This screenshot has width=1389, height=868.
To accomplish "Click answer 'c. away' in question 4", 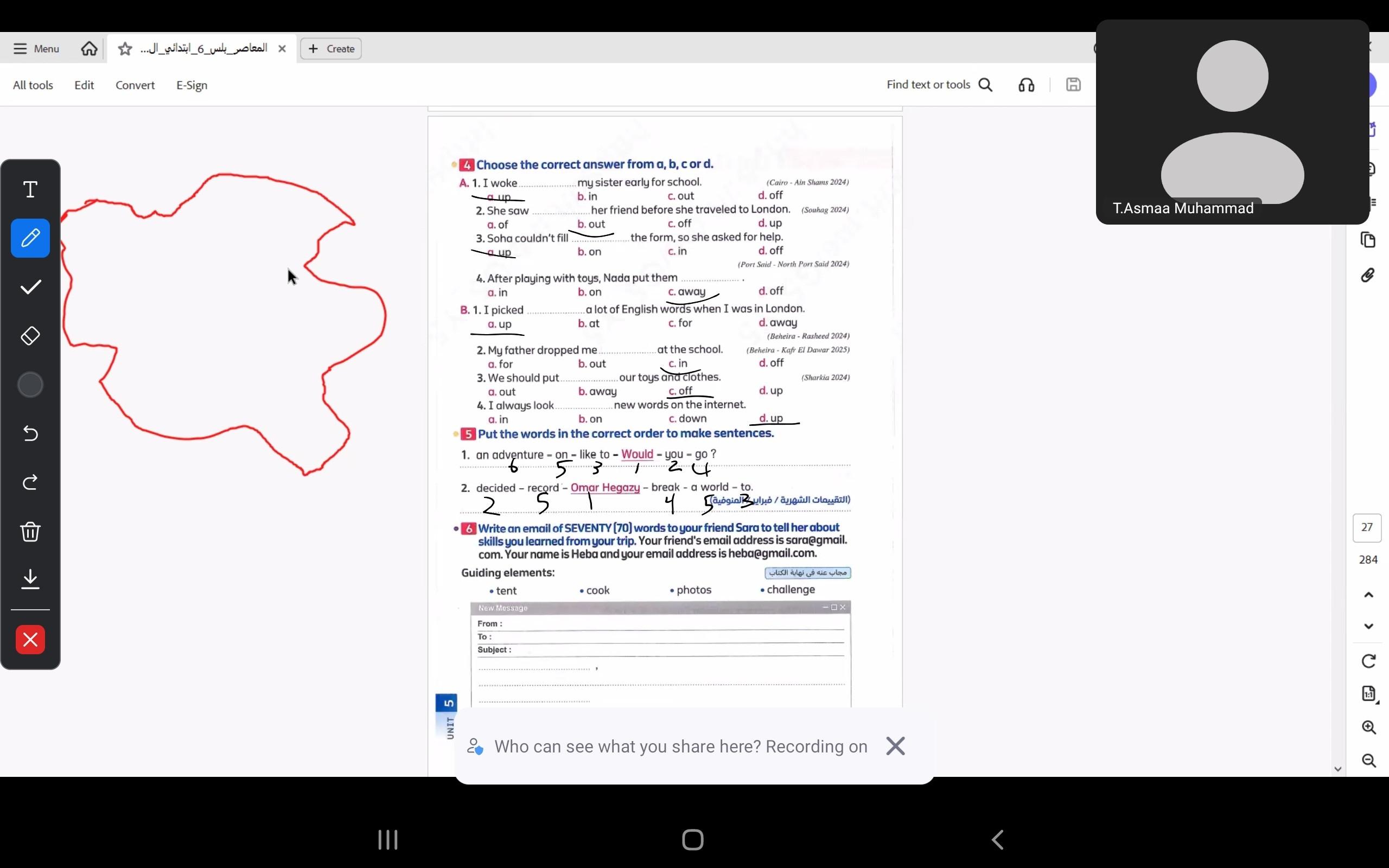I will pos(686,292).
